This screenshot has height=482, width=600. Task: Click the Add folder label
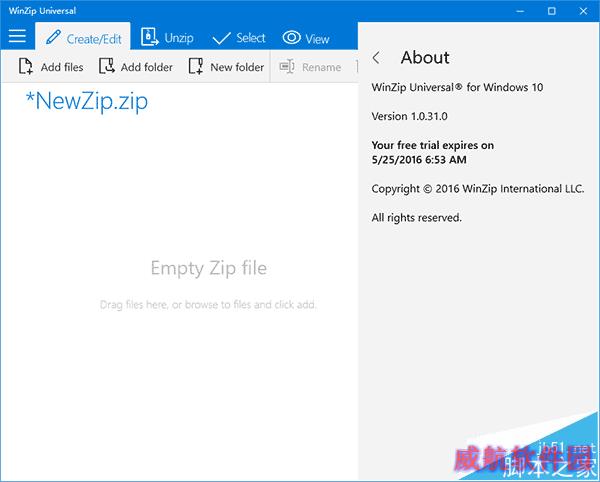147,67
